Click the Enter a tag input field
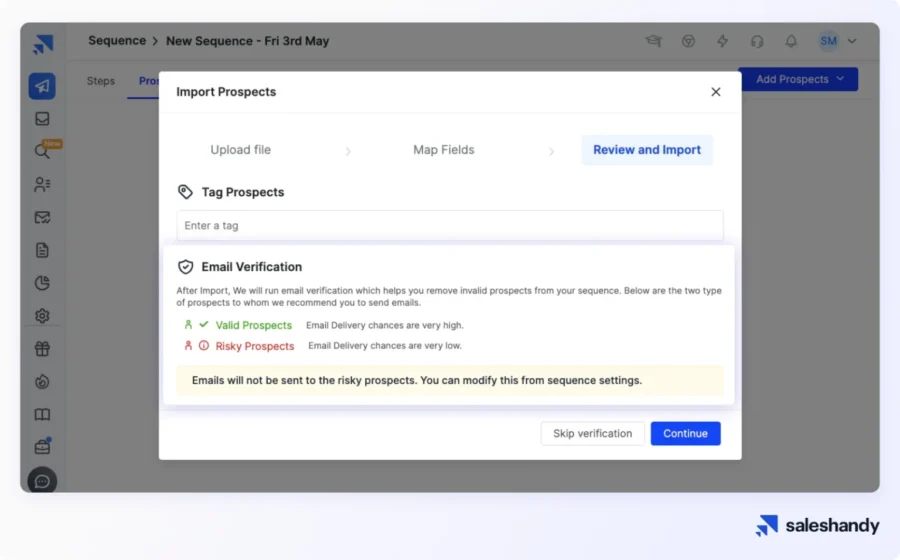Screen dimensions: 900x560 click(449, 226)
